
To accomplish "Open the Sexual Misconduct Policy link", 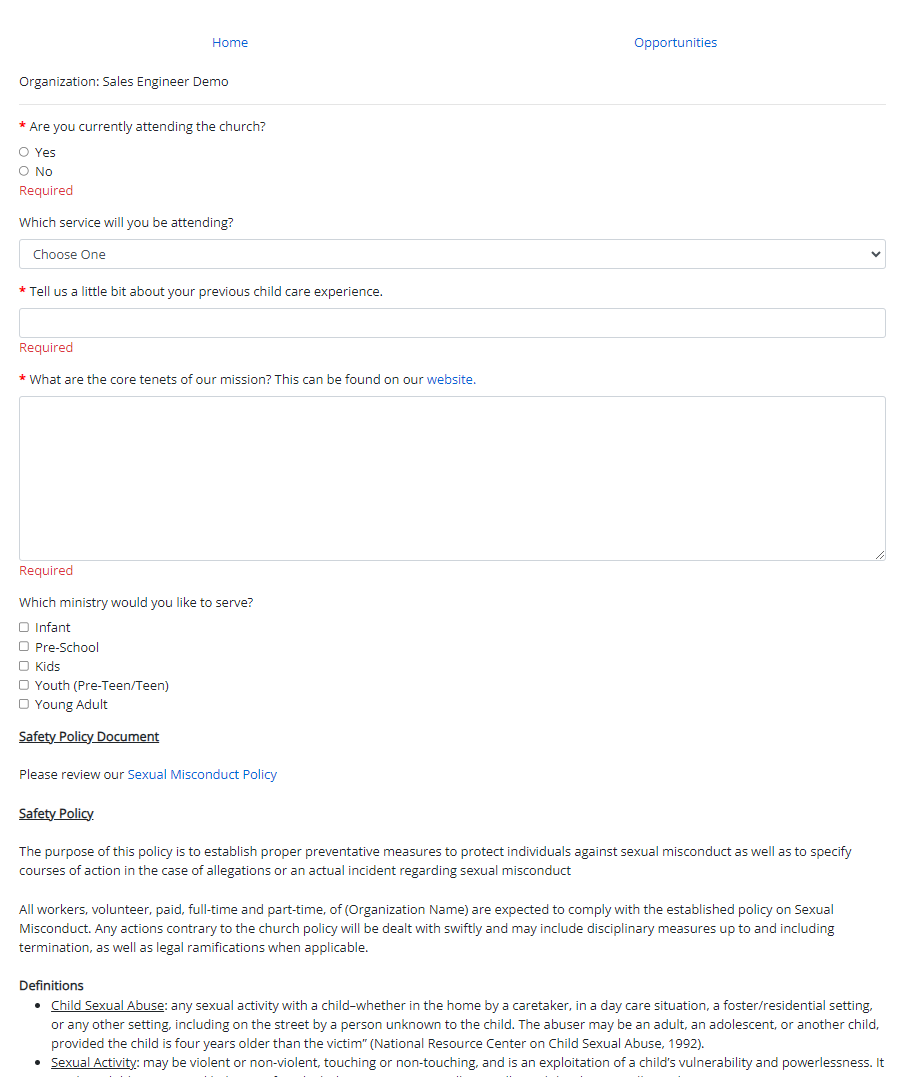I will click(x=202, y=775).
